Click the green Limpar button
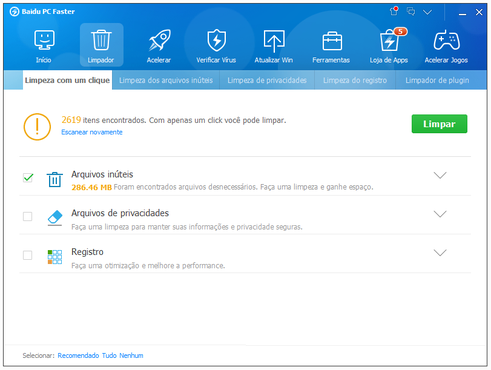Image resolution: width=491 pixels, height=370 pixels. 439,124
